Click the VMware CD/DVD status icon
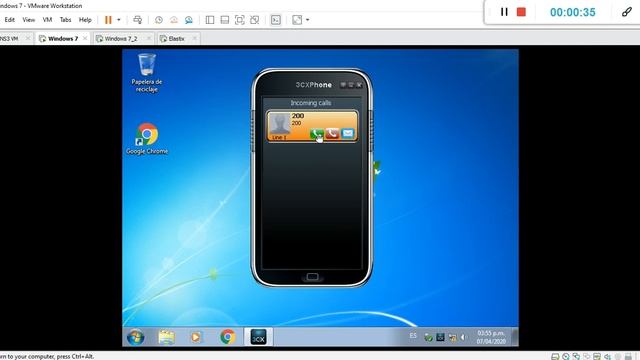Screen dimensions: 640x360 [x=566, y=357]
